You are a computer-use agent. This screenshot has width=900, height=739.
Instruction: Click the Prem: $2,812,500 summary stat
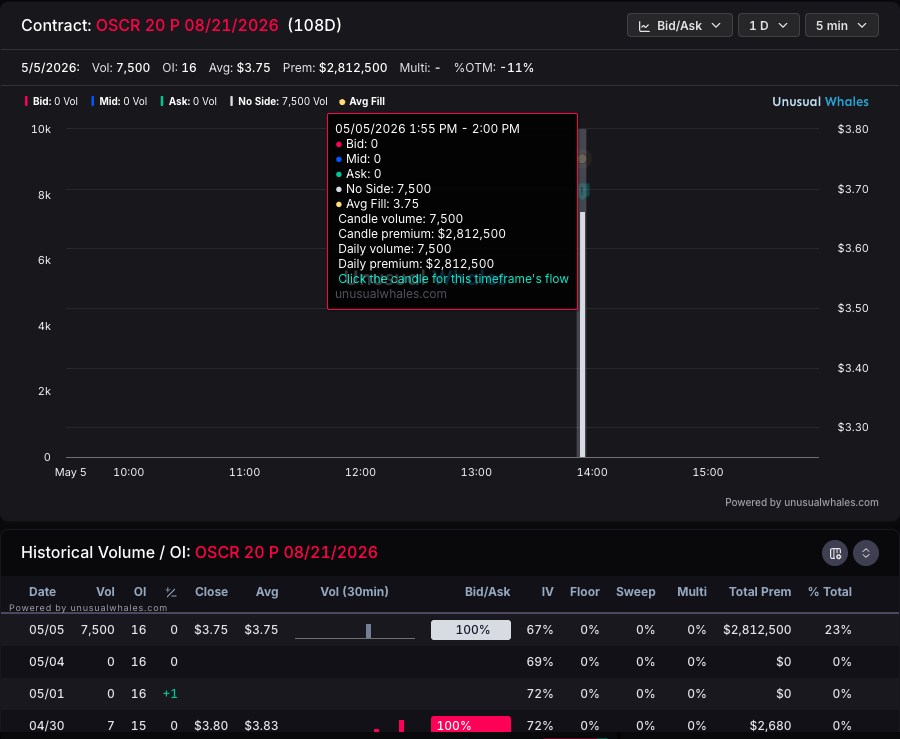[335, 68]
